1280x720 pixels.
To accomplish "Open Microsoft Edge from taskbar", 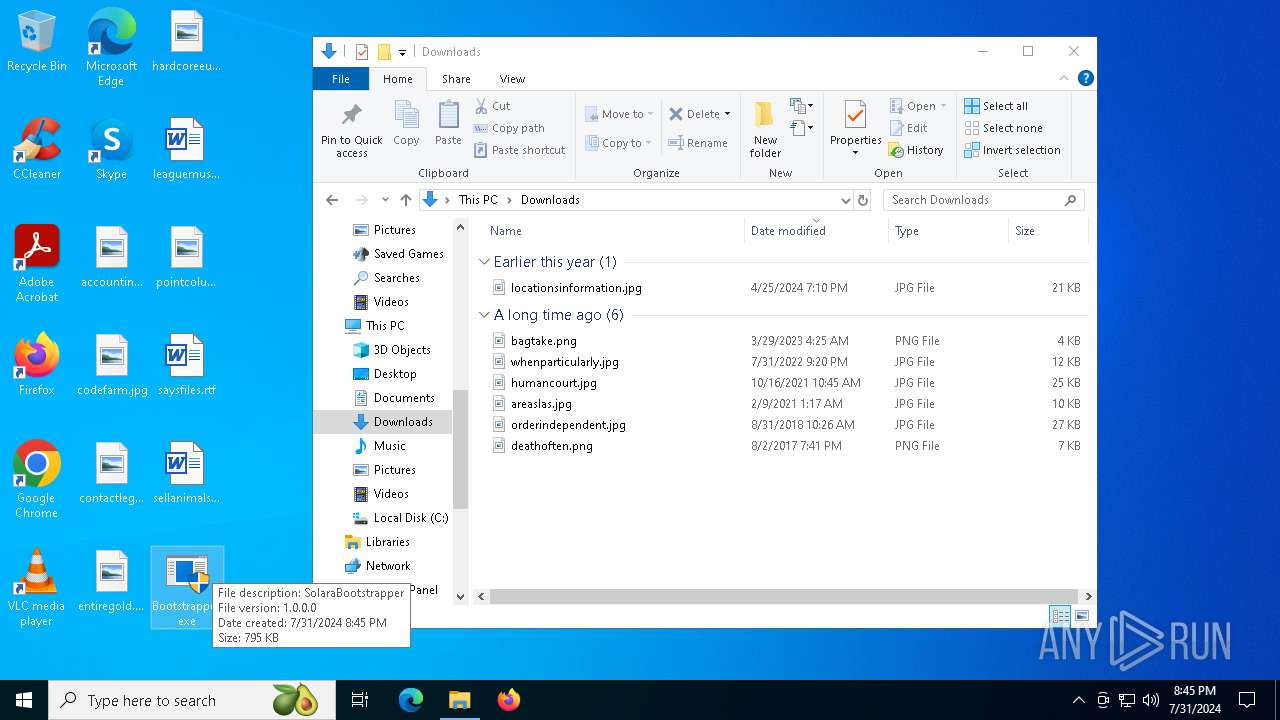I will point(411,700).
